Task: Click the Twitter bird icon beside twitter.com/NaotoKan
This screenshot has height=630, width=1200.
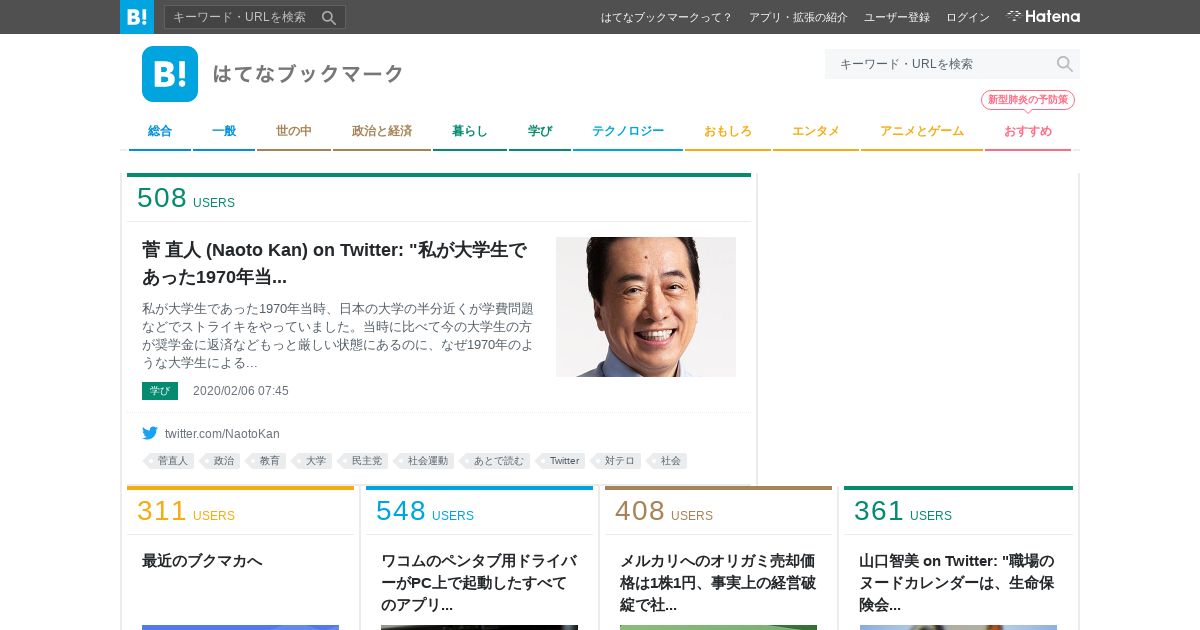Action: [x=150, y=433]
